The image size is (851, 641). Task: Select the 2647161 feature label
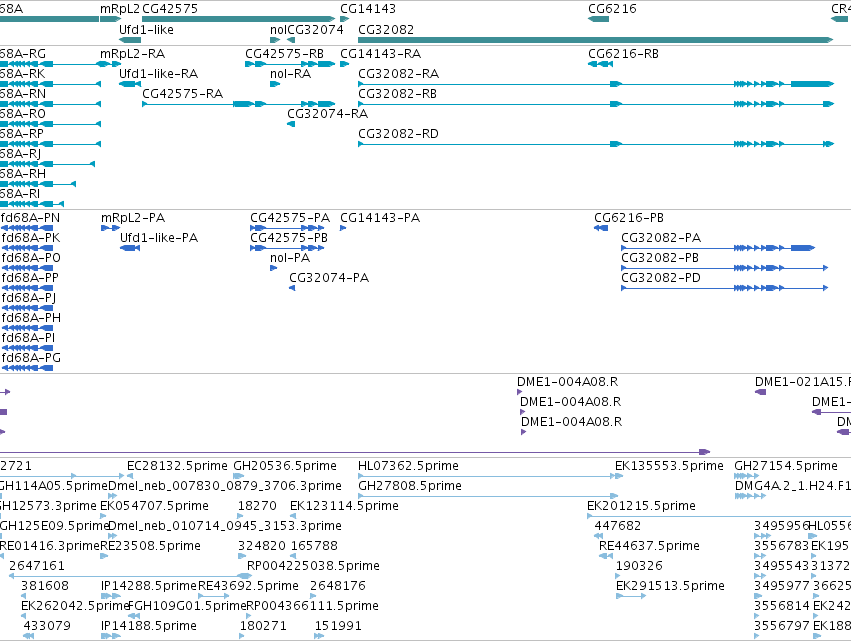[x=37, y=567]
